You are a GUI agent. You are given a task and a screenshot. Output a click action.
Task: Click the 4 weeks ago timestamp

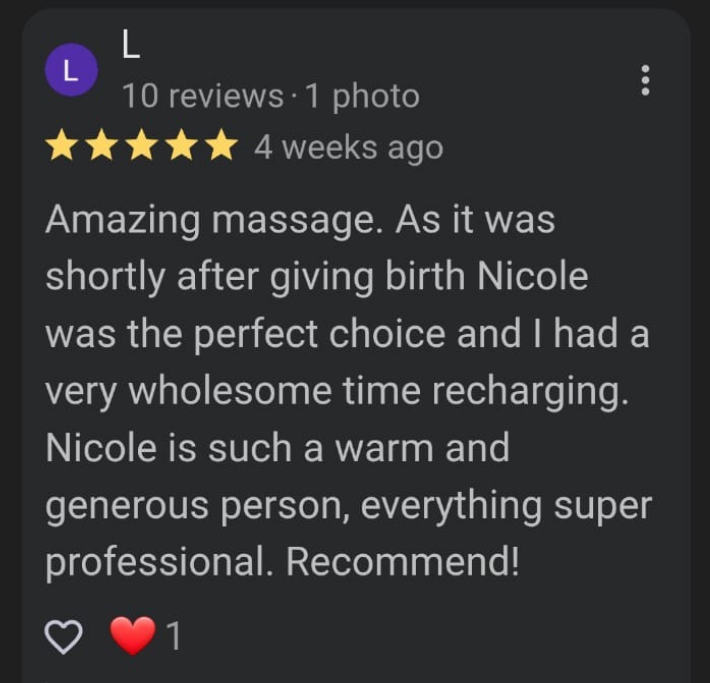(x=348, y=149)
